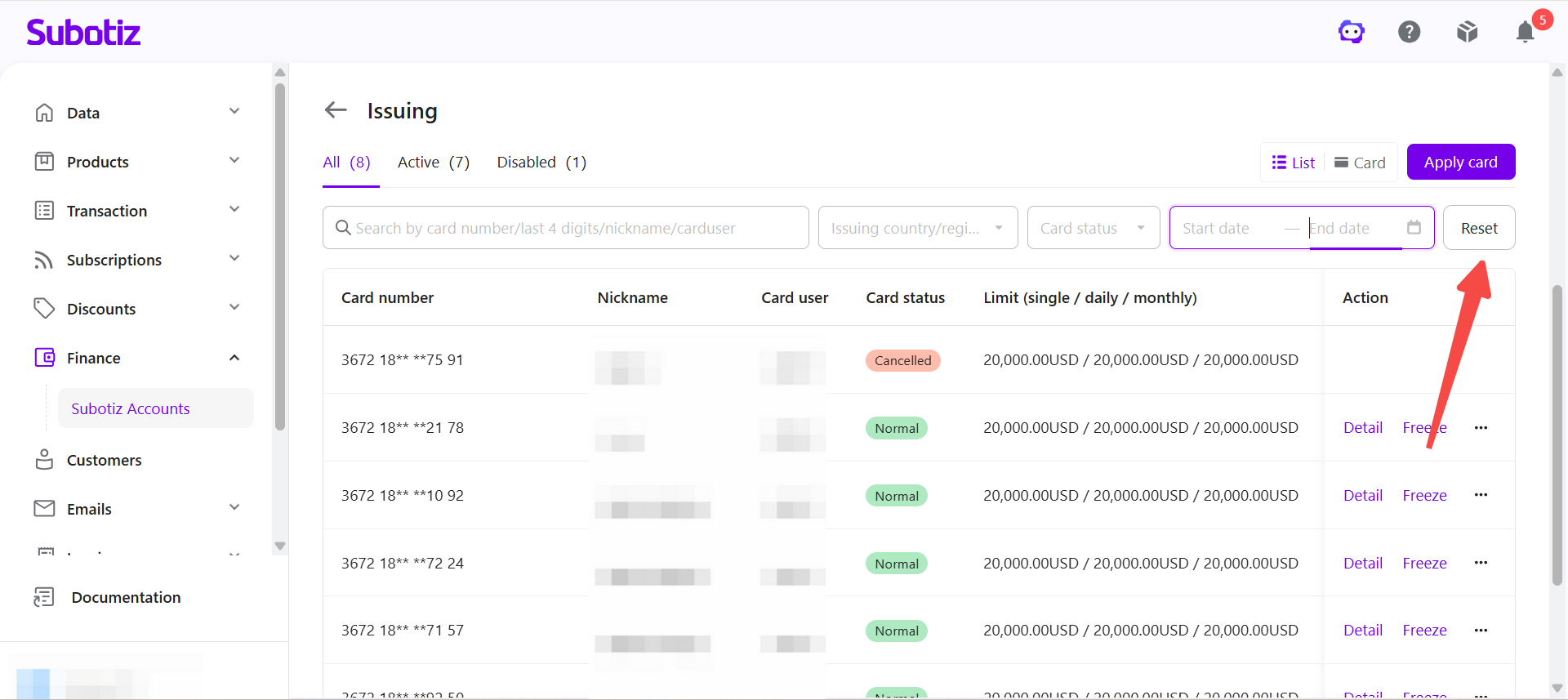Freeze card ending 71 57
The image size is (1568, 700).
1424,630
